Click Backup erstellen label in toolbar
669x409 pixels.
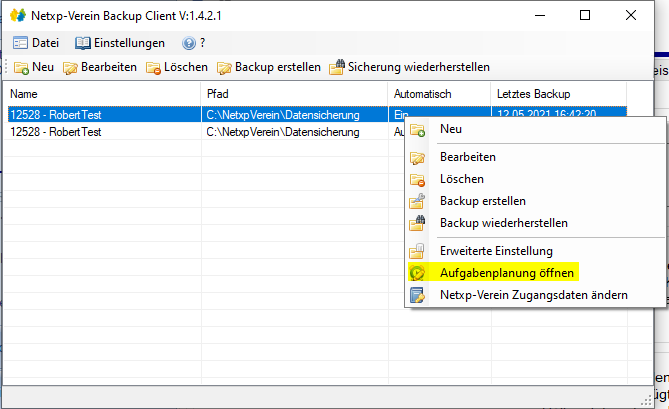tap(278, 67)
